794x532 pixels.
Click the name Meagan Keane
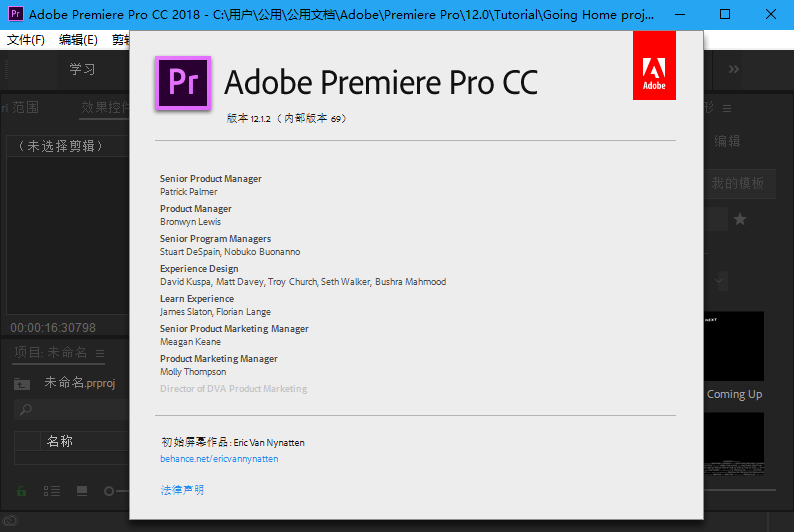tap(190, 342)
